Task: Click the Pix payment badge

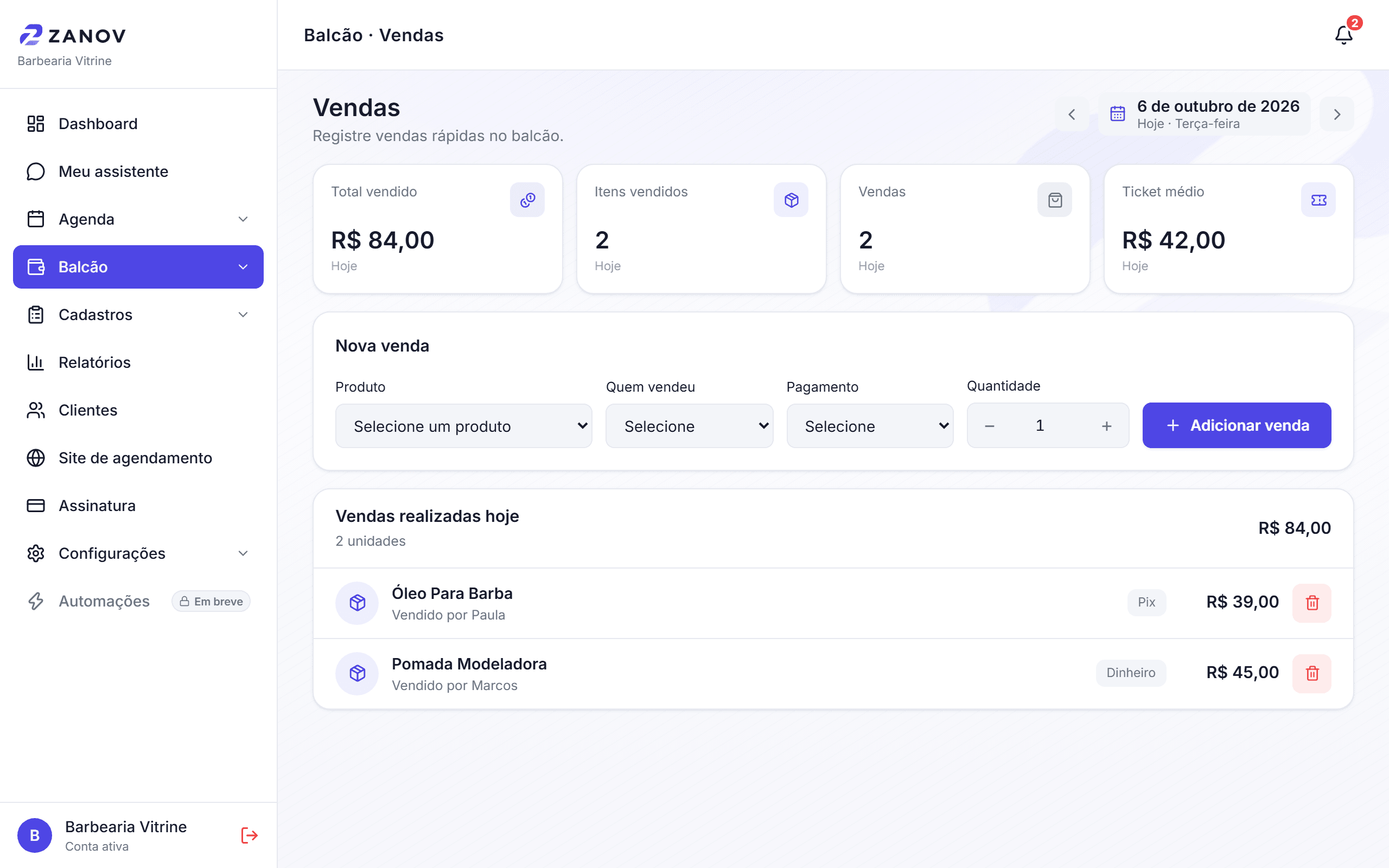Action: 1146,602
